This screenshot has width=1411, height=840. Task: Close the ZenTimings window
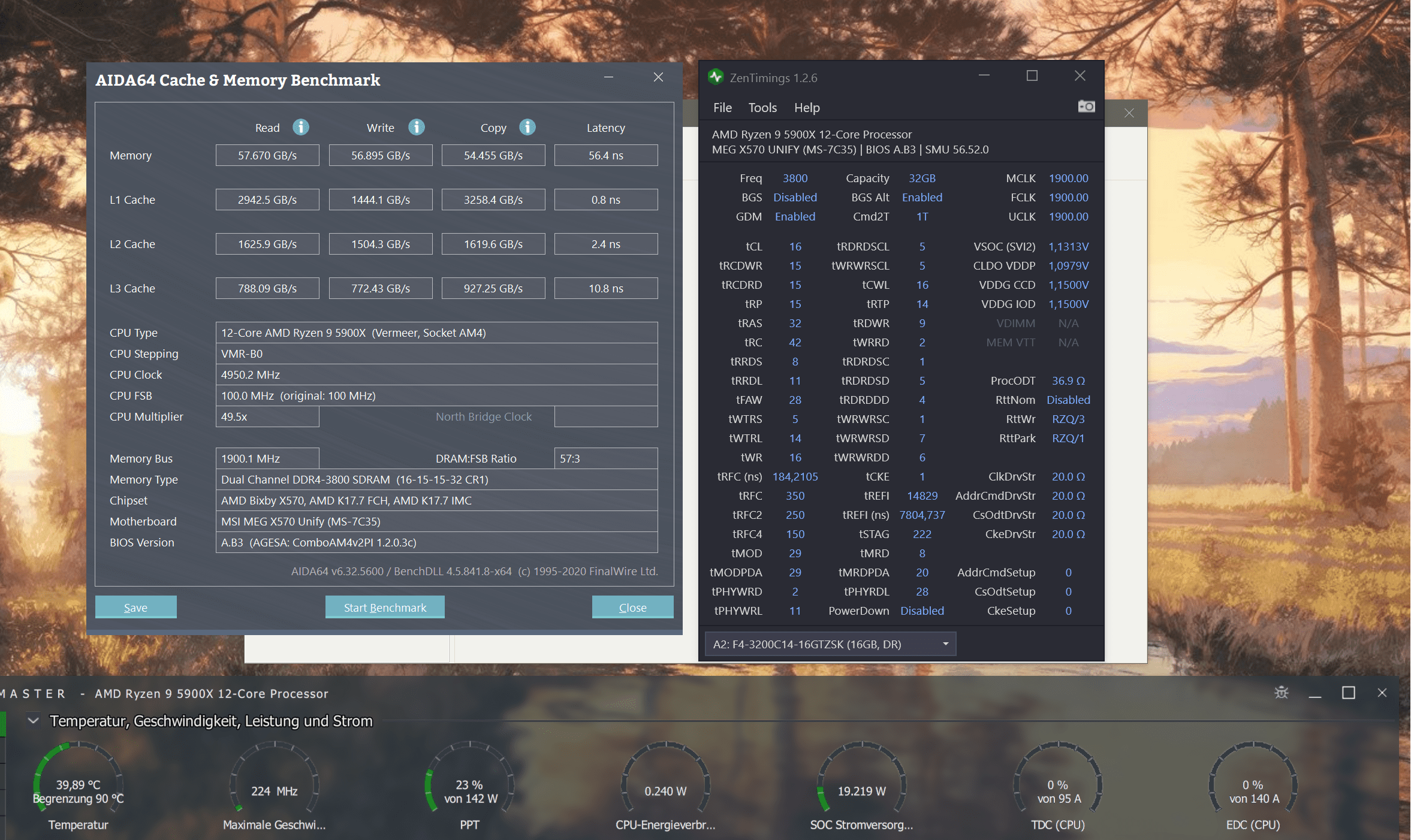click(x=1080, y=76)
